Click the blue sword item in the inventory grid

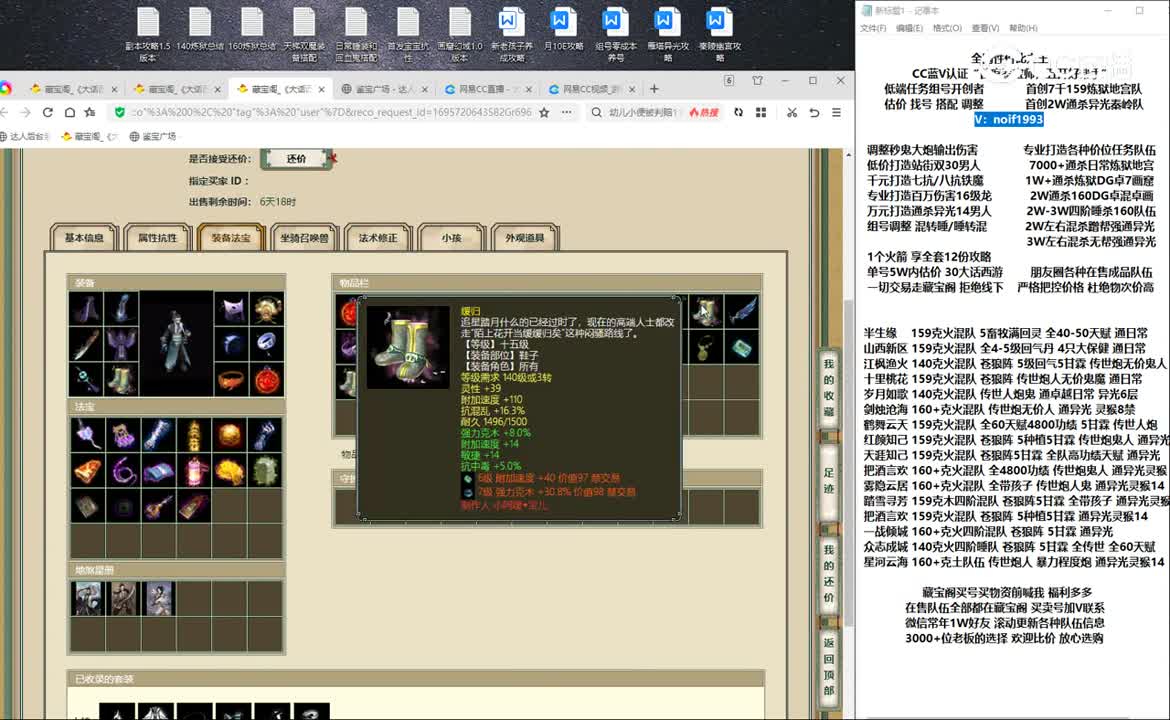[742, 312]
